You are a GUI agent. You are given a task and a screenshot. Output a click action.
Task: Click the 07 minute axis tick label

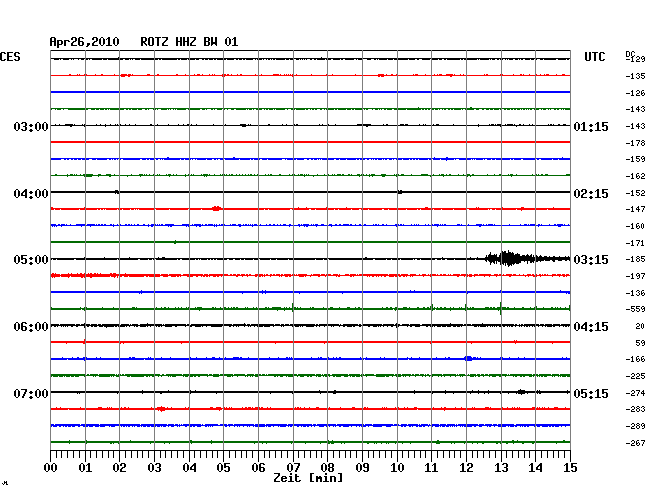pyautogui.click(x=293, y=468)
